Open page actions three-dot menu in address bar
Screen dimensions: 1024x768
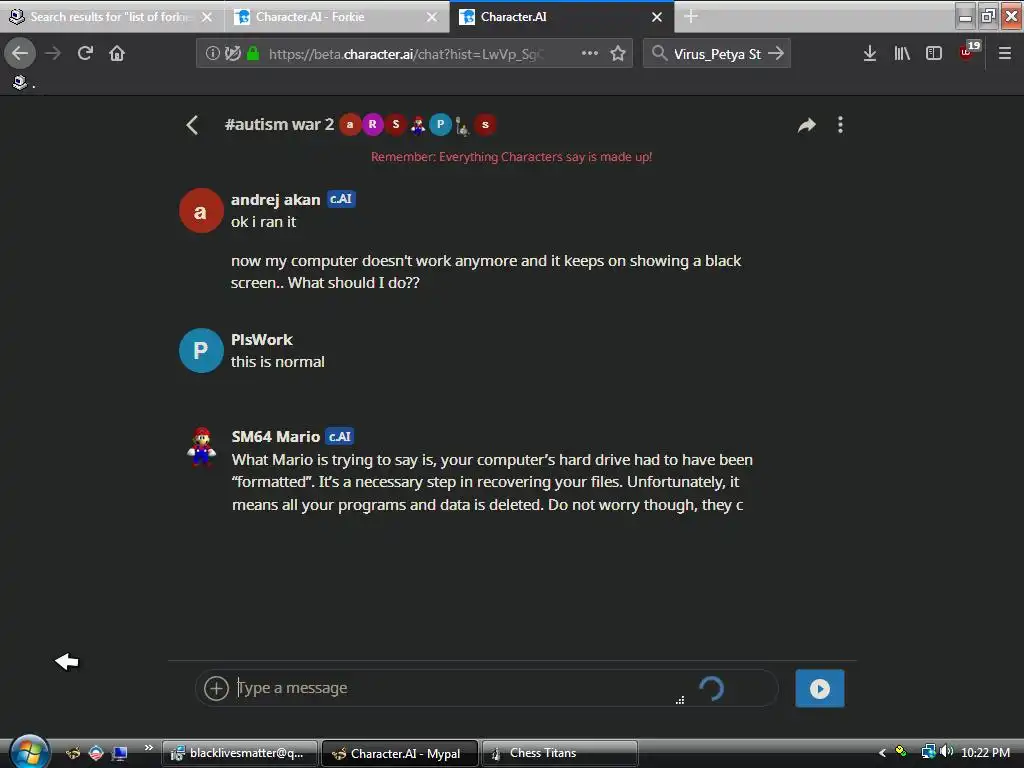pos(590,53)
